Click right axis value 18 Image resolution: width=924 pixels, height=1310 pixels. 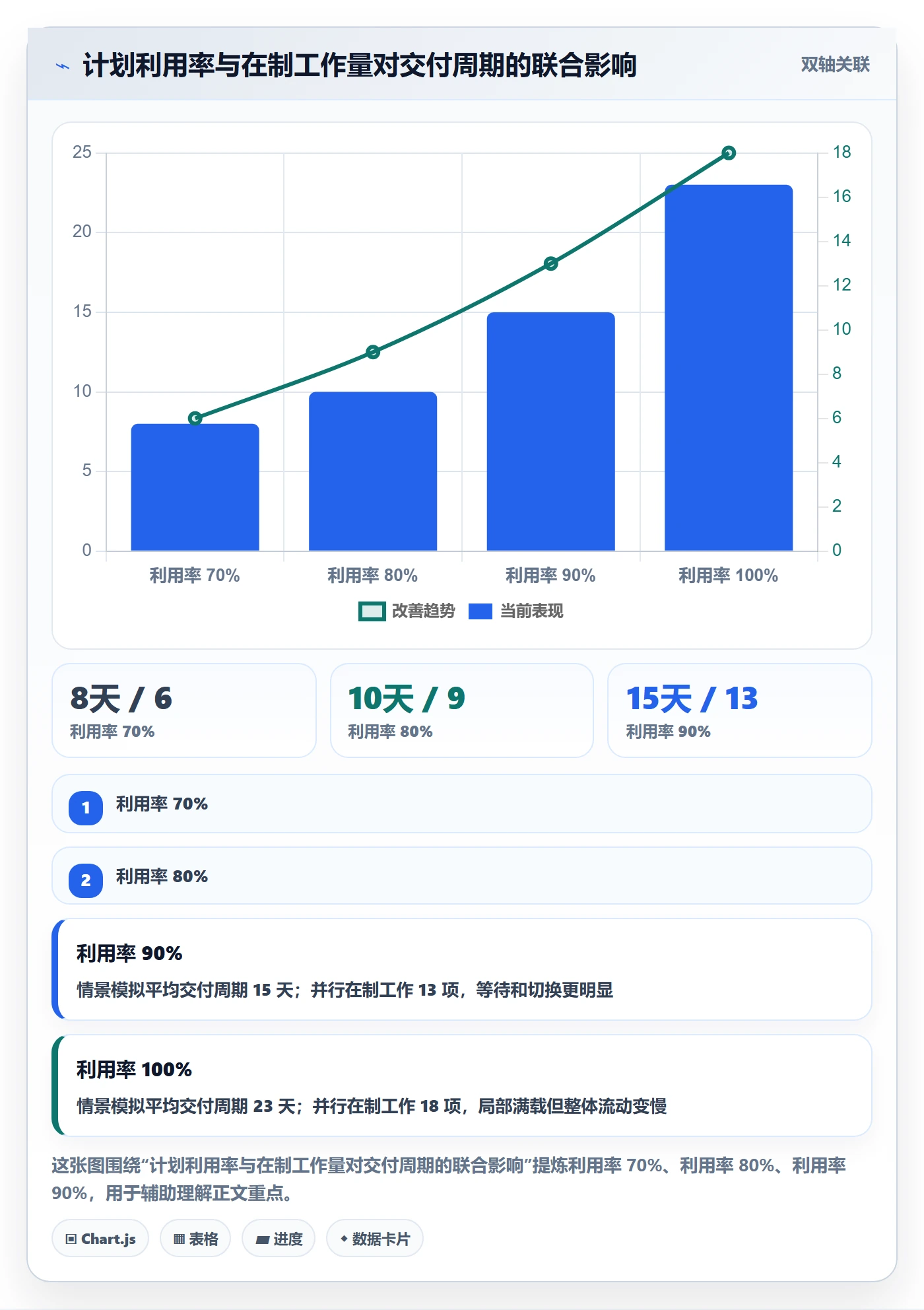[841, 153]
